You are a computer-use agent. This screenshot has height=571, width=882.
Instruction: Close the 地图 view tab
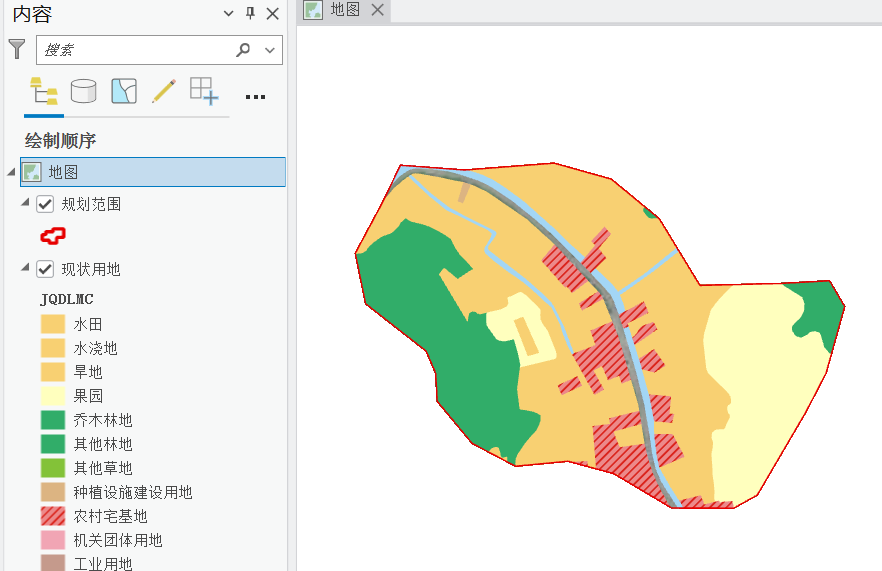click(x=378, y=10)
